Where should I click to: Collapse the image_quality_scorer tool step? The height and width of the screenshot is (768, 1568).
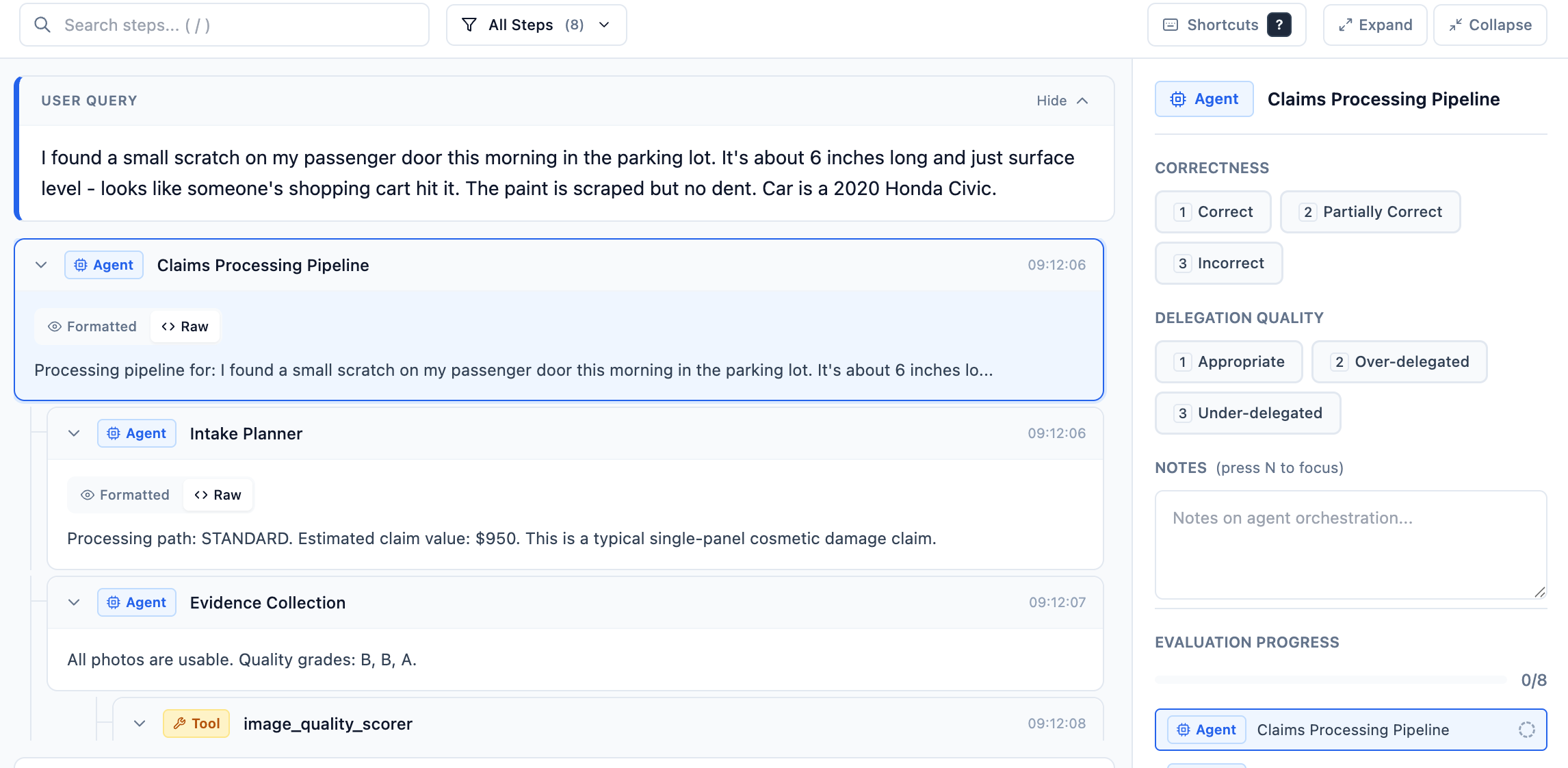140,723
